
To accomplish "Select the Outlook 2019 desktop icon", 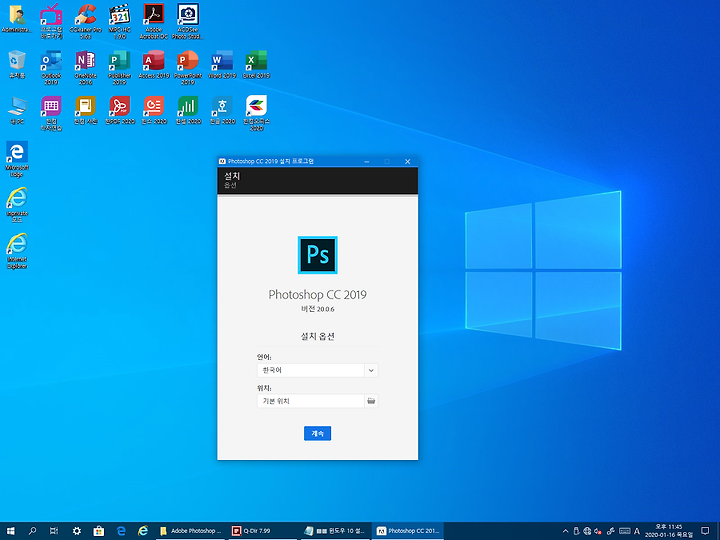I will (51, 68).
